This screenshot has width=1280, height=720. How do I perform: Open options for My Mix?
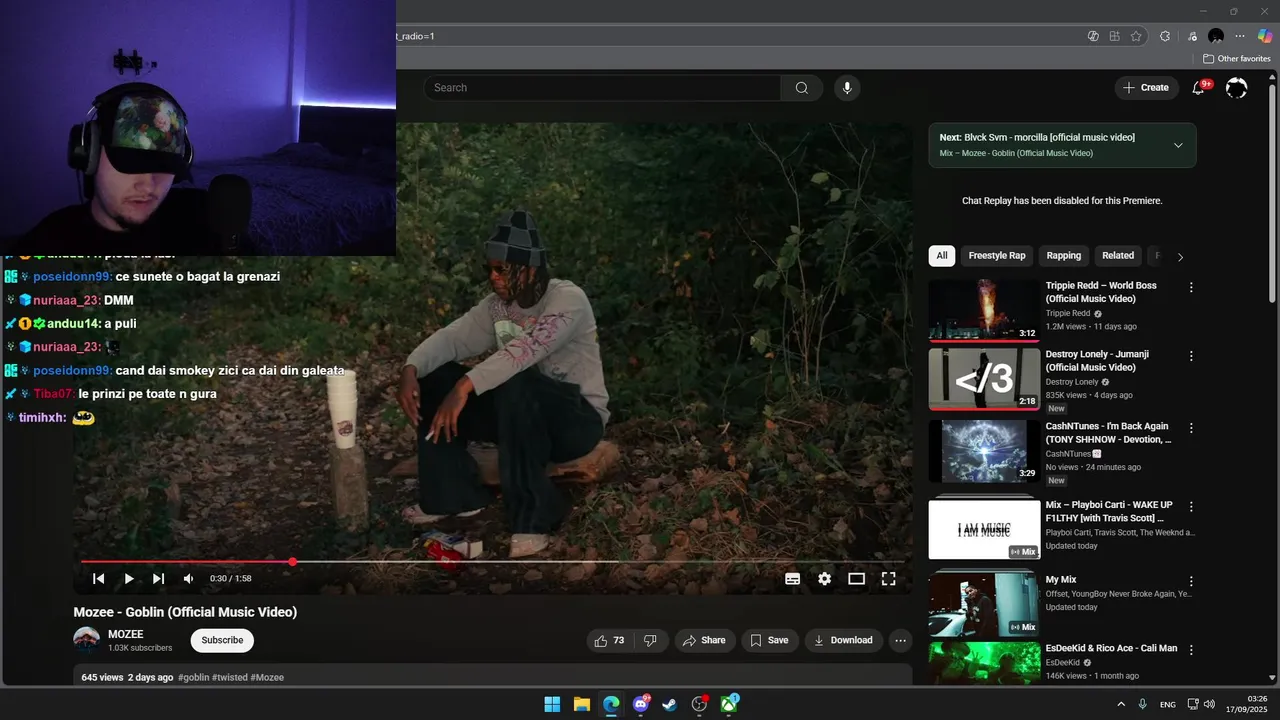coord(1191,581)
